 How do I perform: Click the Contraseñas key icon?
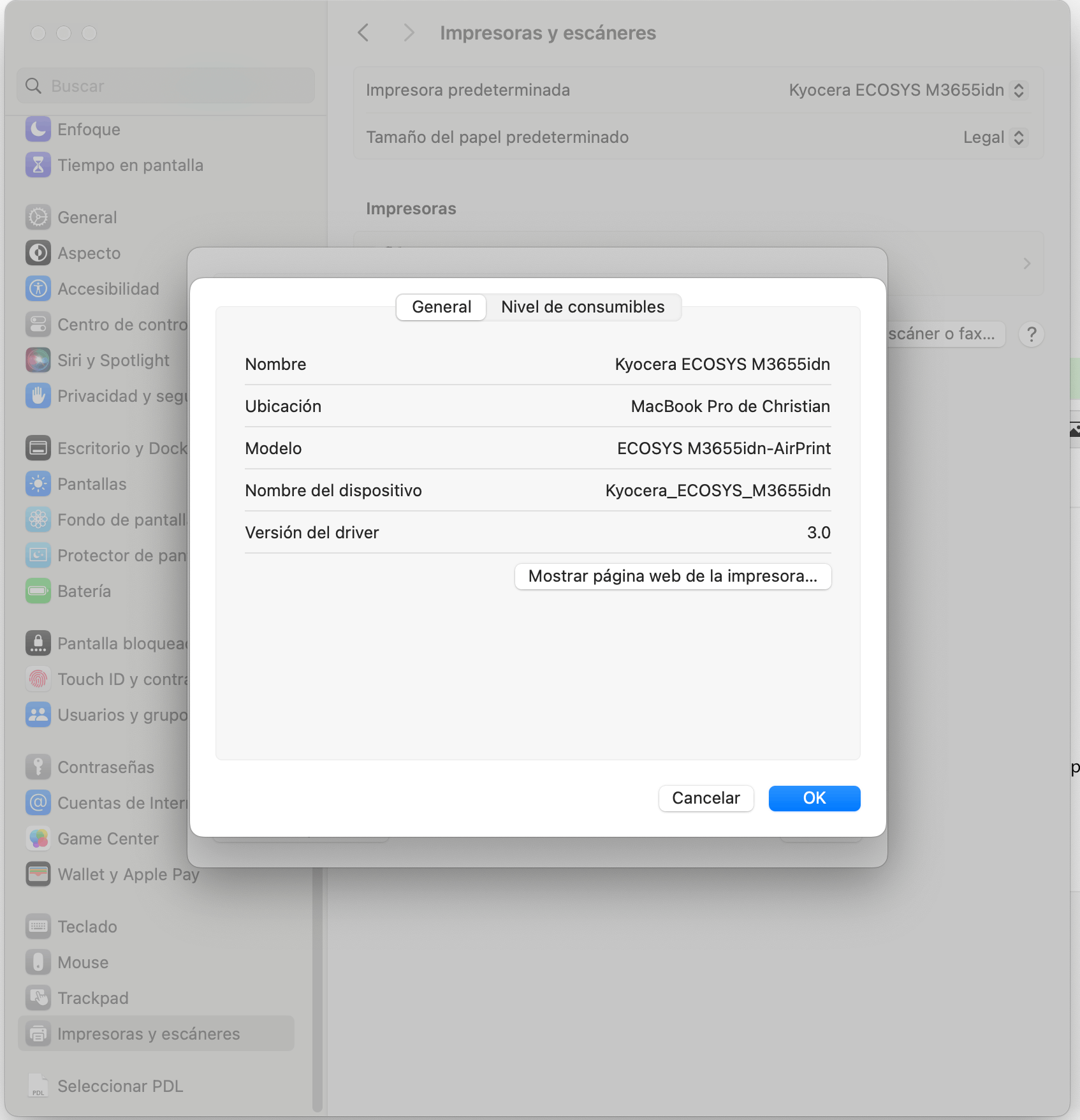coord(38,767)
